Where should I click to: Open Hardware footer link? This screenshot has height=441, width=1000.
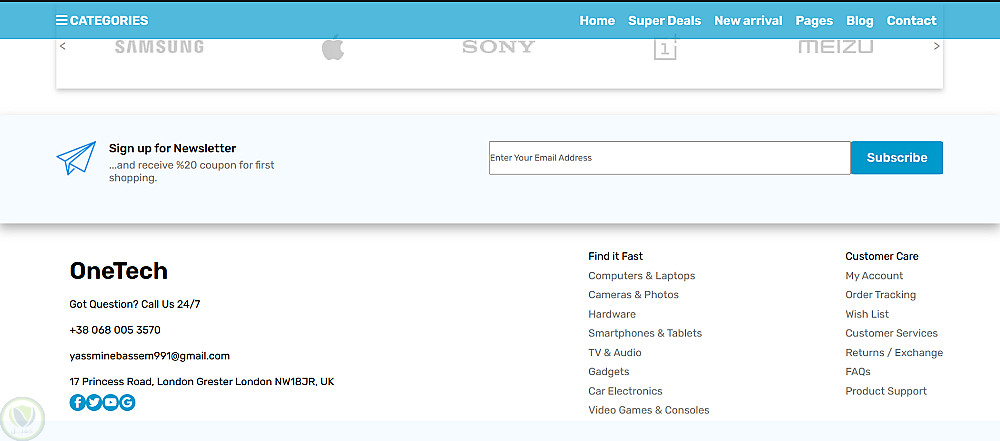(612, 314)
